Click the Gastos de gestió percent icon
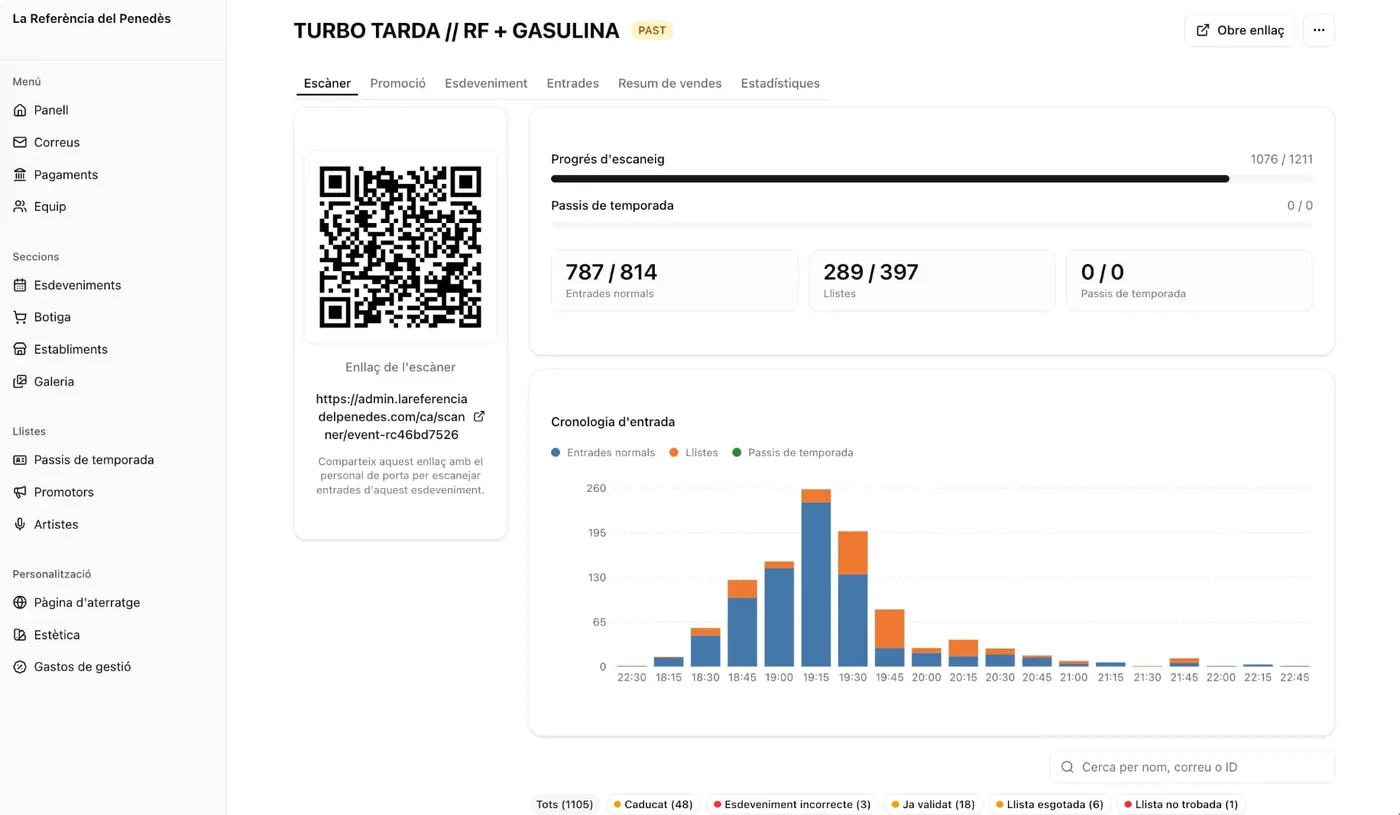This screenshot has height=815, width=1400. coord(20,667)
